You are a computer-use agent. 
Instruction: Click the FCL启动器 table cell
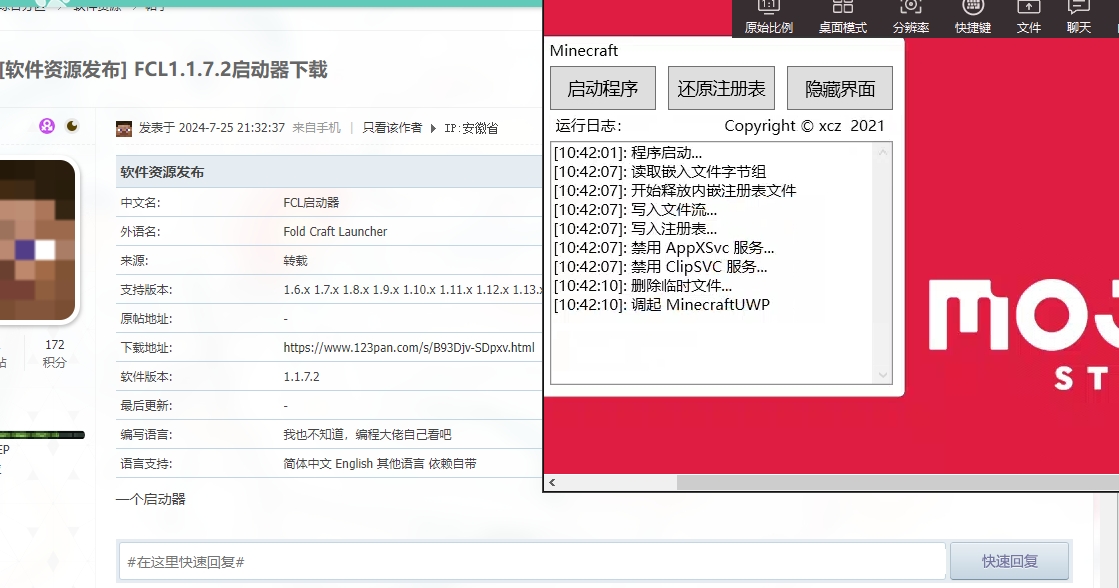click(x=311, y=203)
